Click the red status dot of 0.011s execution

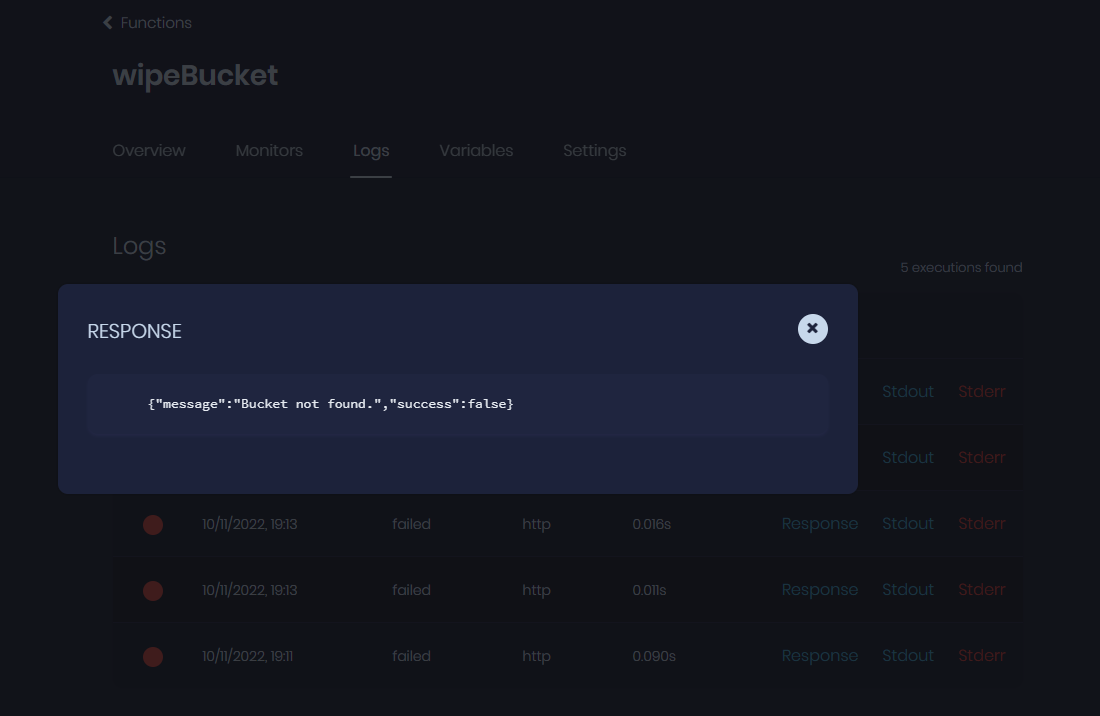tap(153, 590)
